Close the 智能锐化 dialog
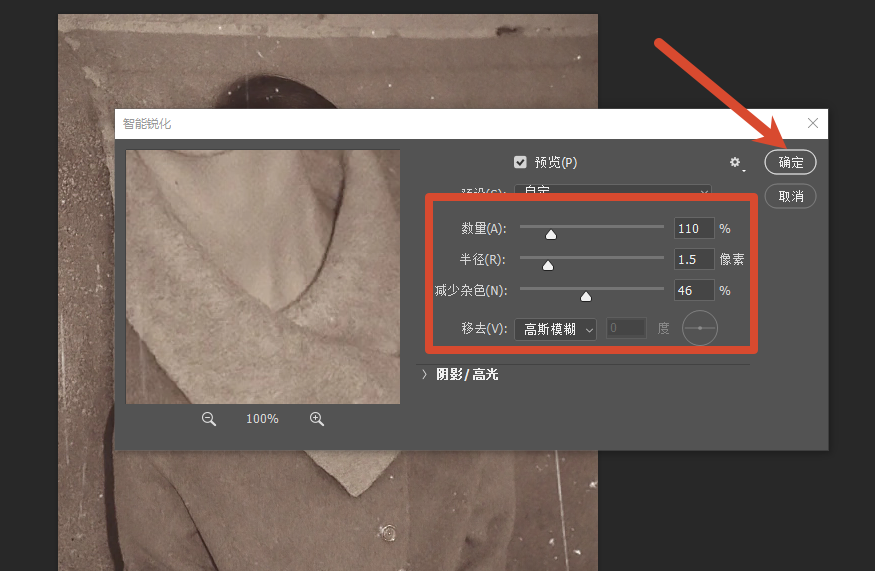The height and width of the screenshot is (571, 875). pos(813,123)
